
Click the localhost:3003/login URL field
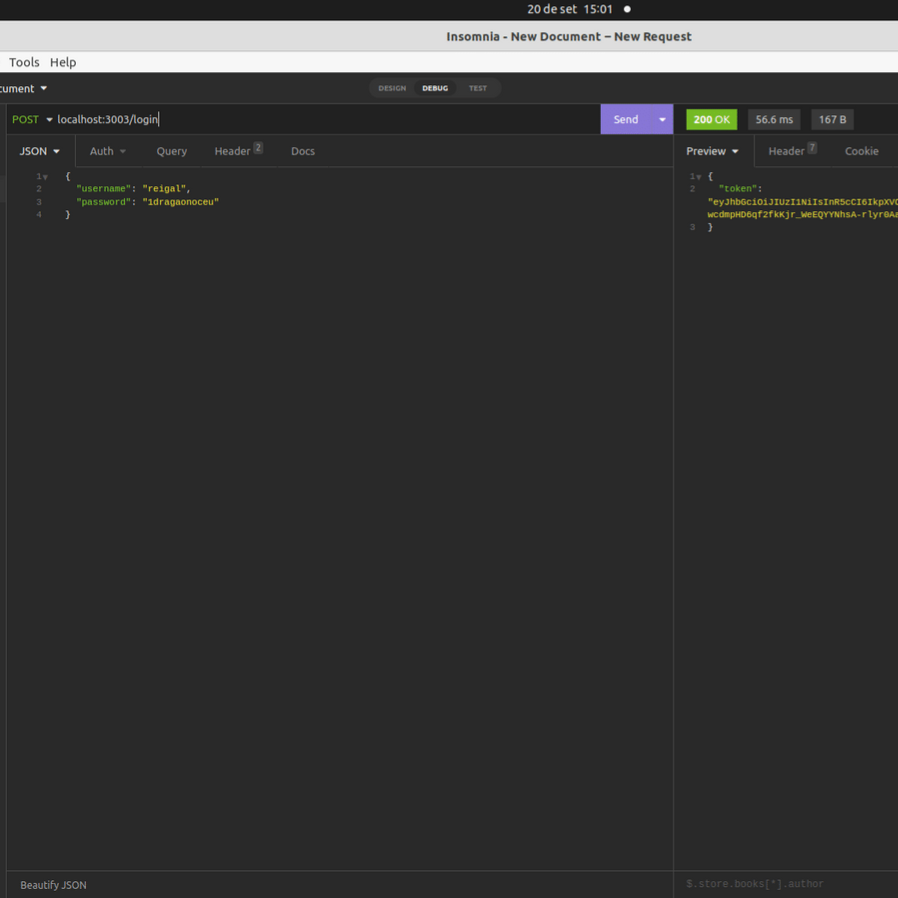[326, 119]
